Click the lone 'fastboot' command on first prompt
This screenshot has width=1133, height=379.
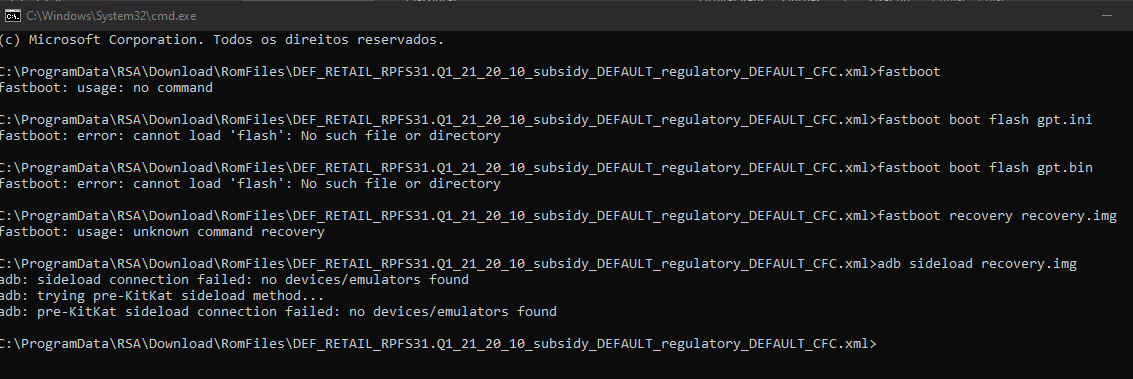click(x=908, y=71)
